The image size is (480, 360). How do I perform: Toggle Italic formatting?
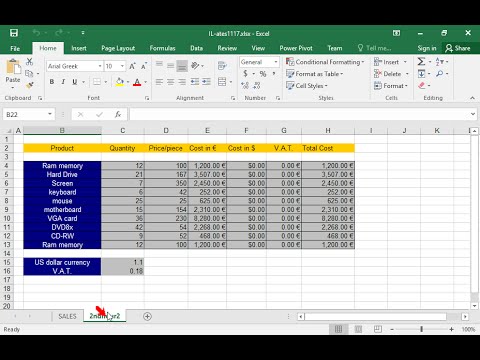63,82
